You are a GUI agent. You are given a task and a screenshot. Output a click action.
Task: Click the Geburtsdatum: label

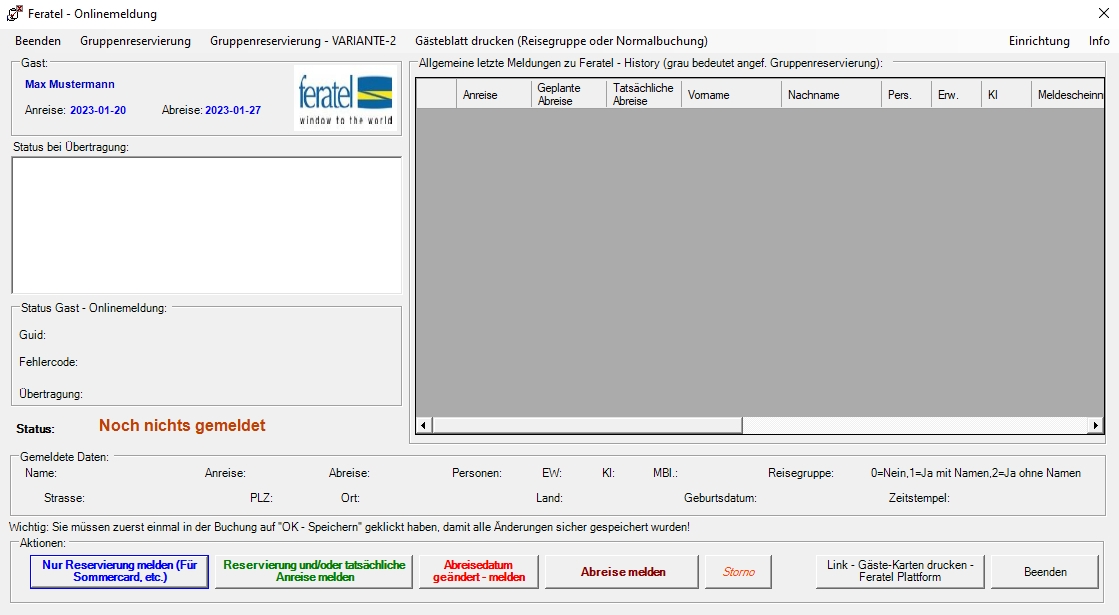(720, 498)
